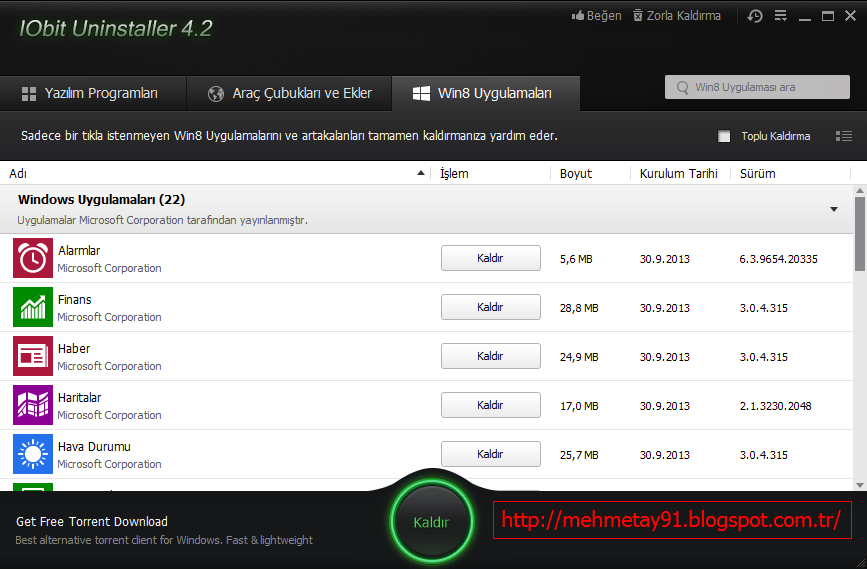Viewport: 867px width, 569px height.
Task: Click the large round green Kaldır button
Action: pyautogui.click(x=432, y=521)
